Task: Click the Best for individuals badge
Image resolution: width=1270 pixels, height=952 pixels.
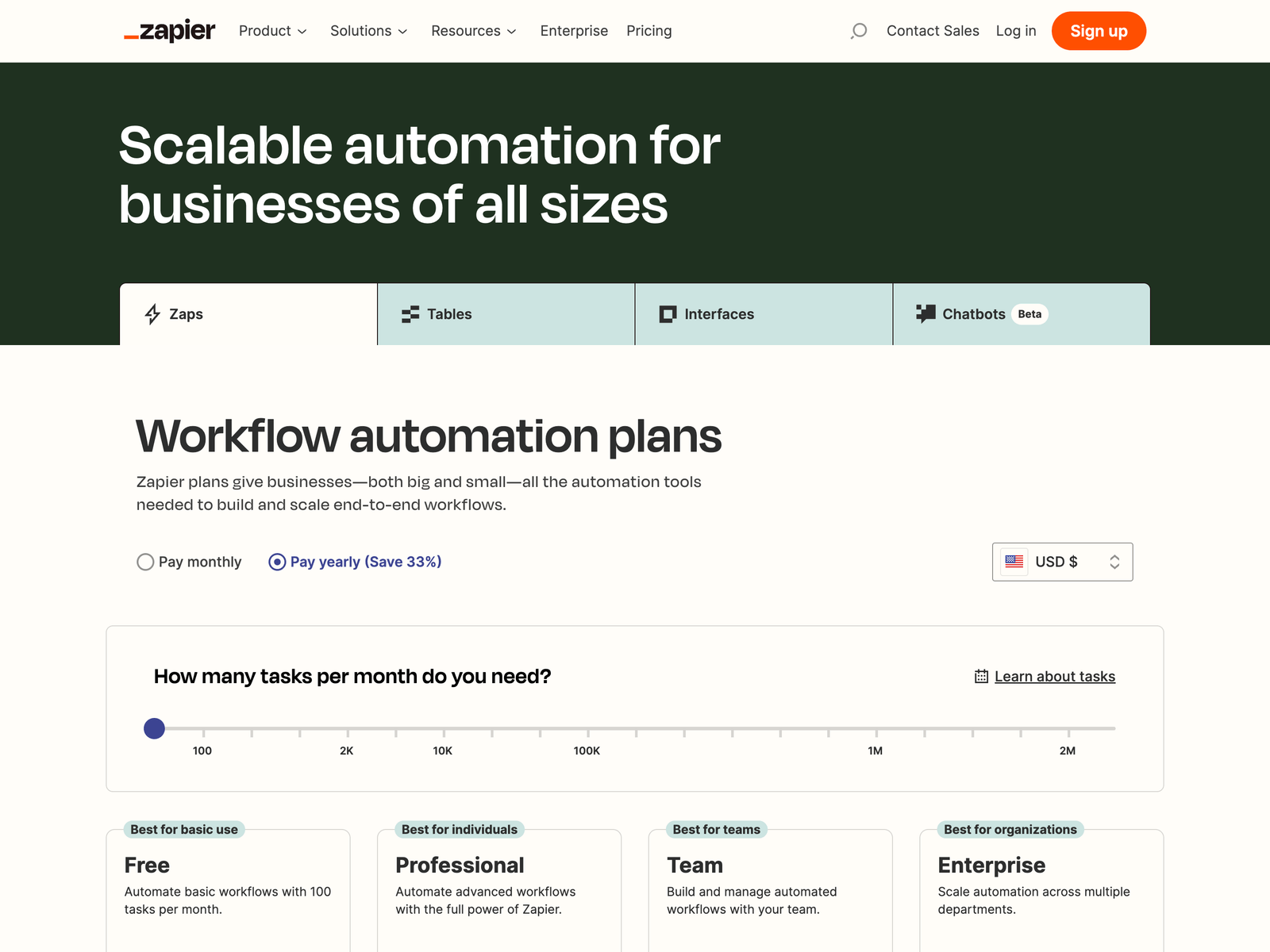Action: pyautogui.click(x=460, y=829)
